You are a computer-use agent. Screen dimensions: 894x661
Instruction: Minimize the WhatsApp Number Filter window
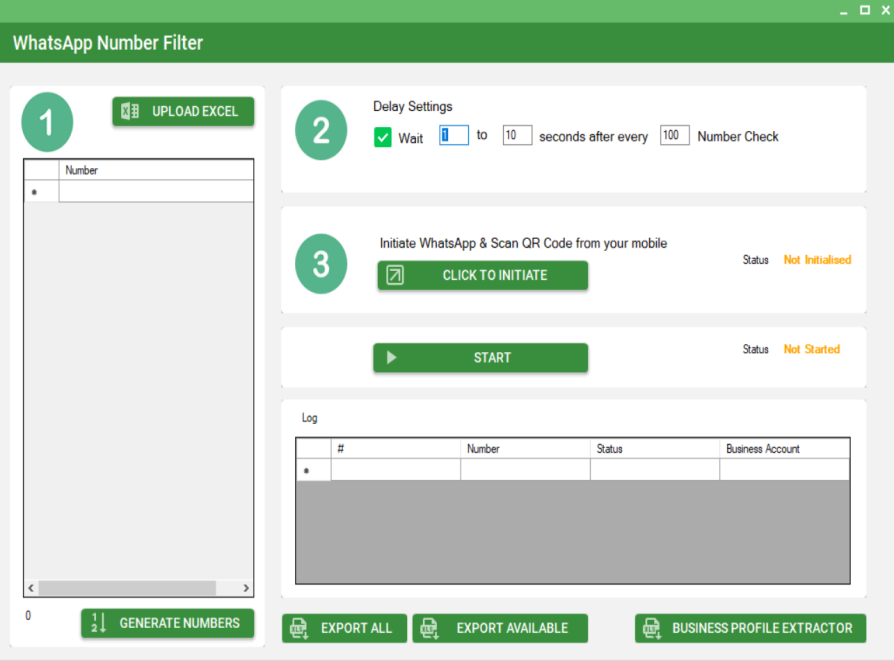coord(843,11)
